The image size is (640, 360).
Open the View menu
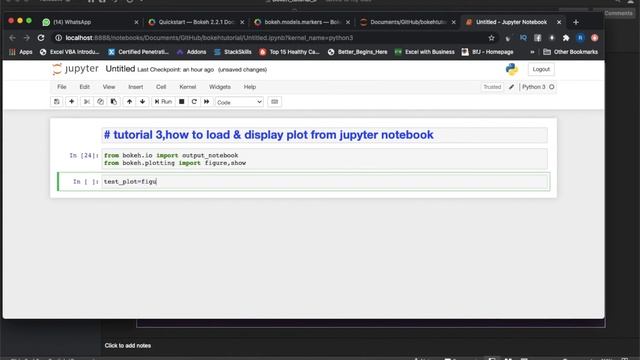[x=109, y=87]
